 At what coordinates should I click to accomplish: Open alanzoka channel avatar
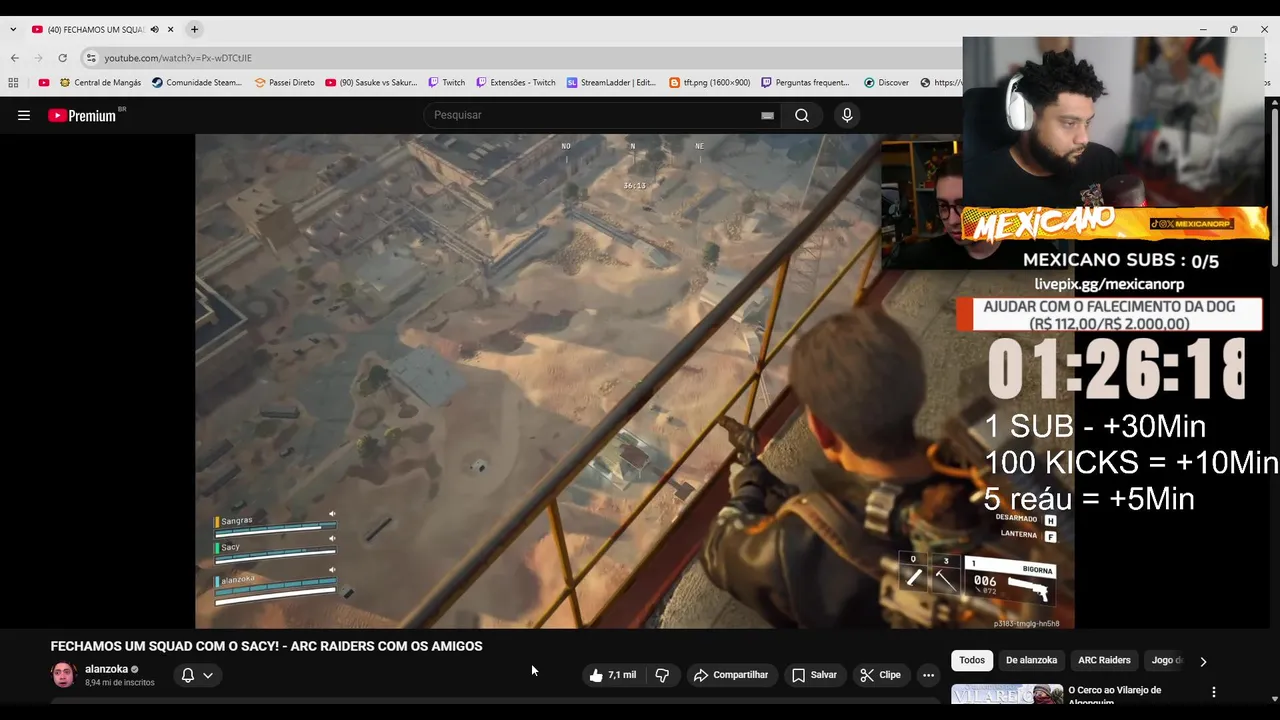63,675
